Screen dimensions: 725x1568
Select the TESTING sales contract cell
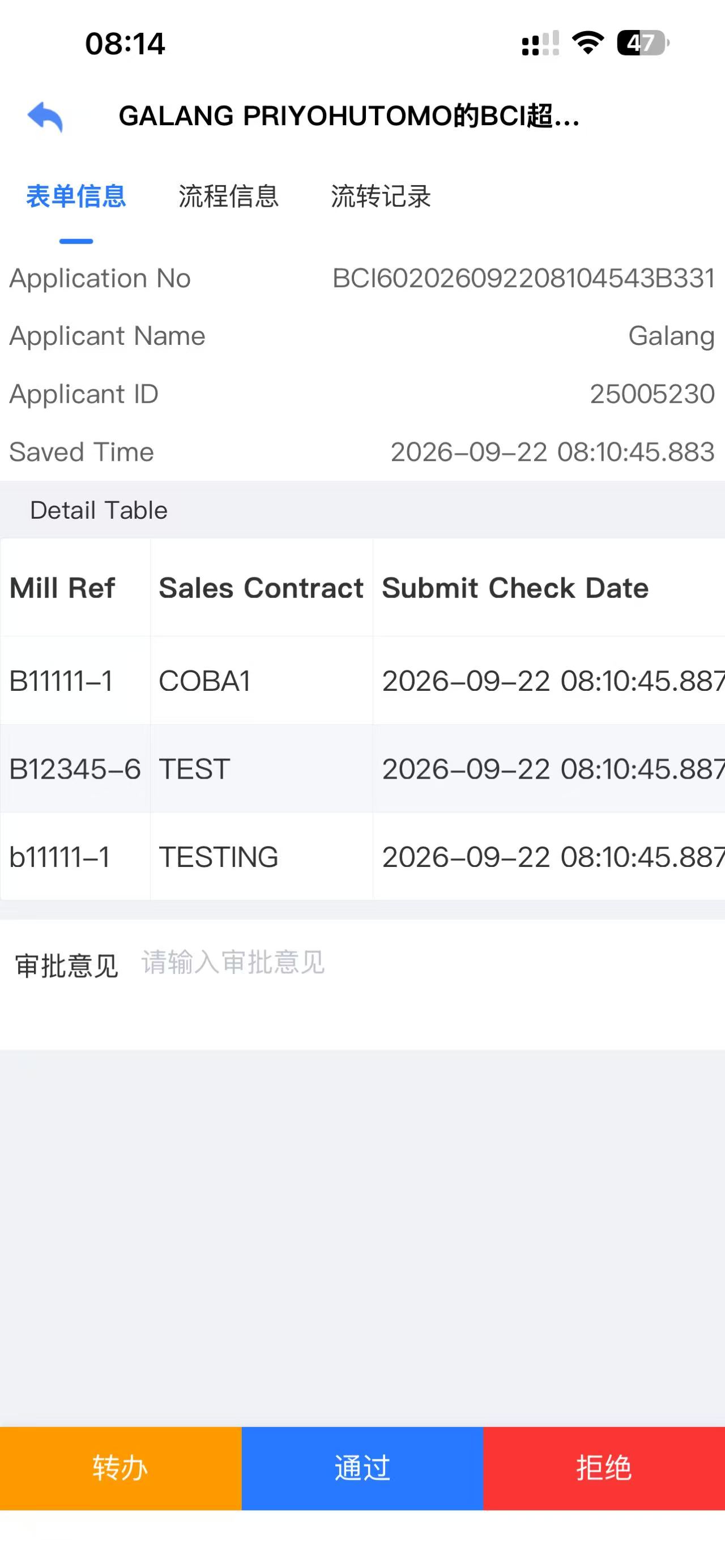tap(261, 857)
